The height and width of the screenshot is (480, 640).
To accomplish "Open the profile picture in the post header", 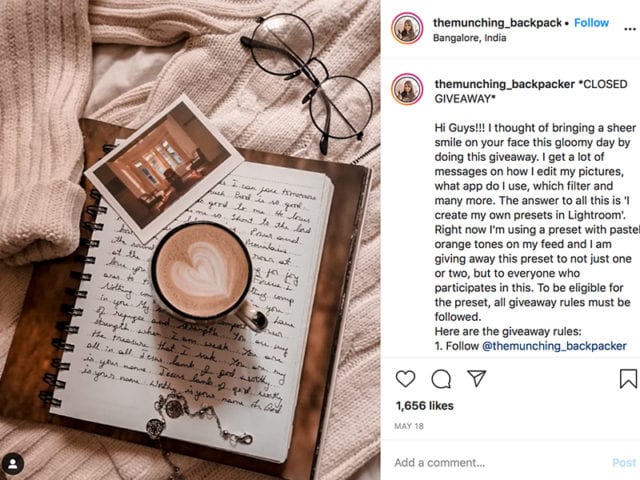I will point(407,28).
